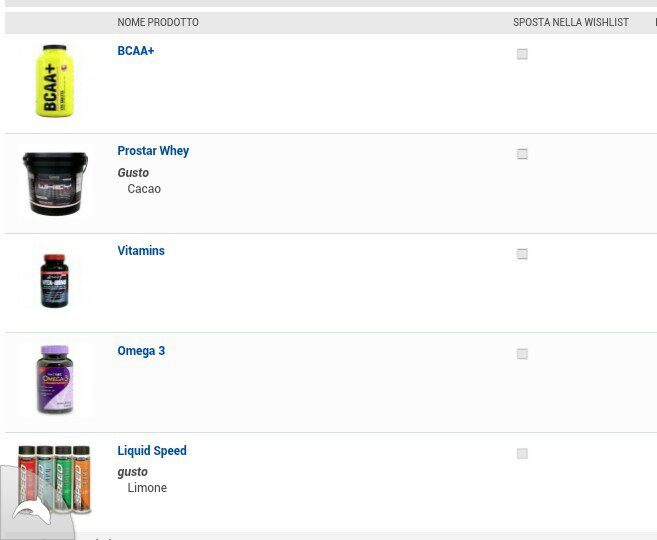657x540 pixels.
Task: Click the Nome Prodotto column header
Action: coord(158,22)
